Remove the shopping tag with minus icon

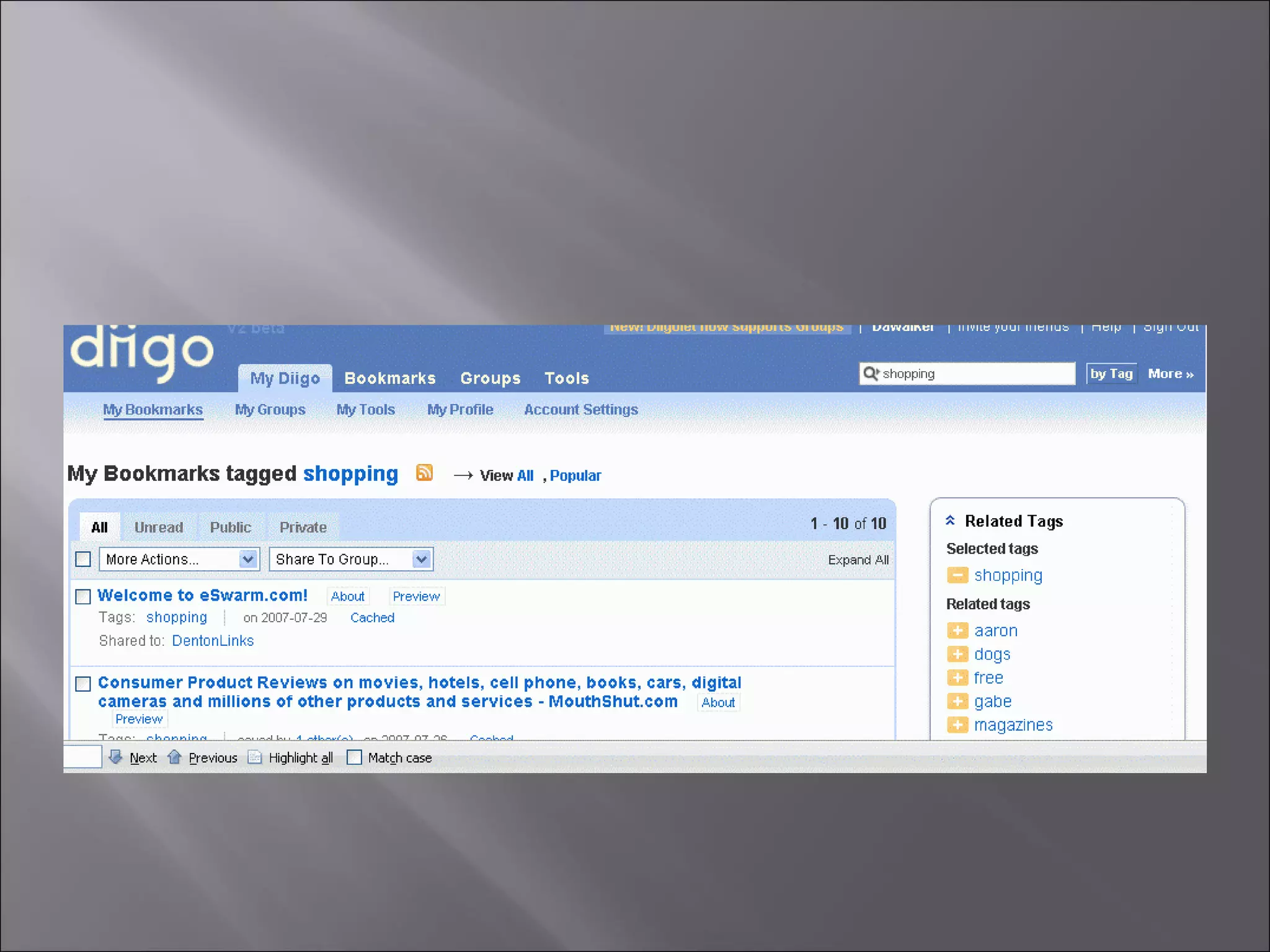957,575
